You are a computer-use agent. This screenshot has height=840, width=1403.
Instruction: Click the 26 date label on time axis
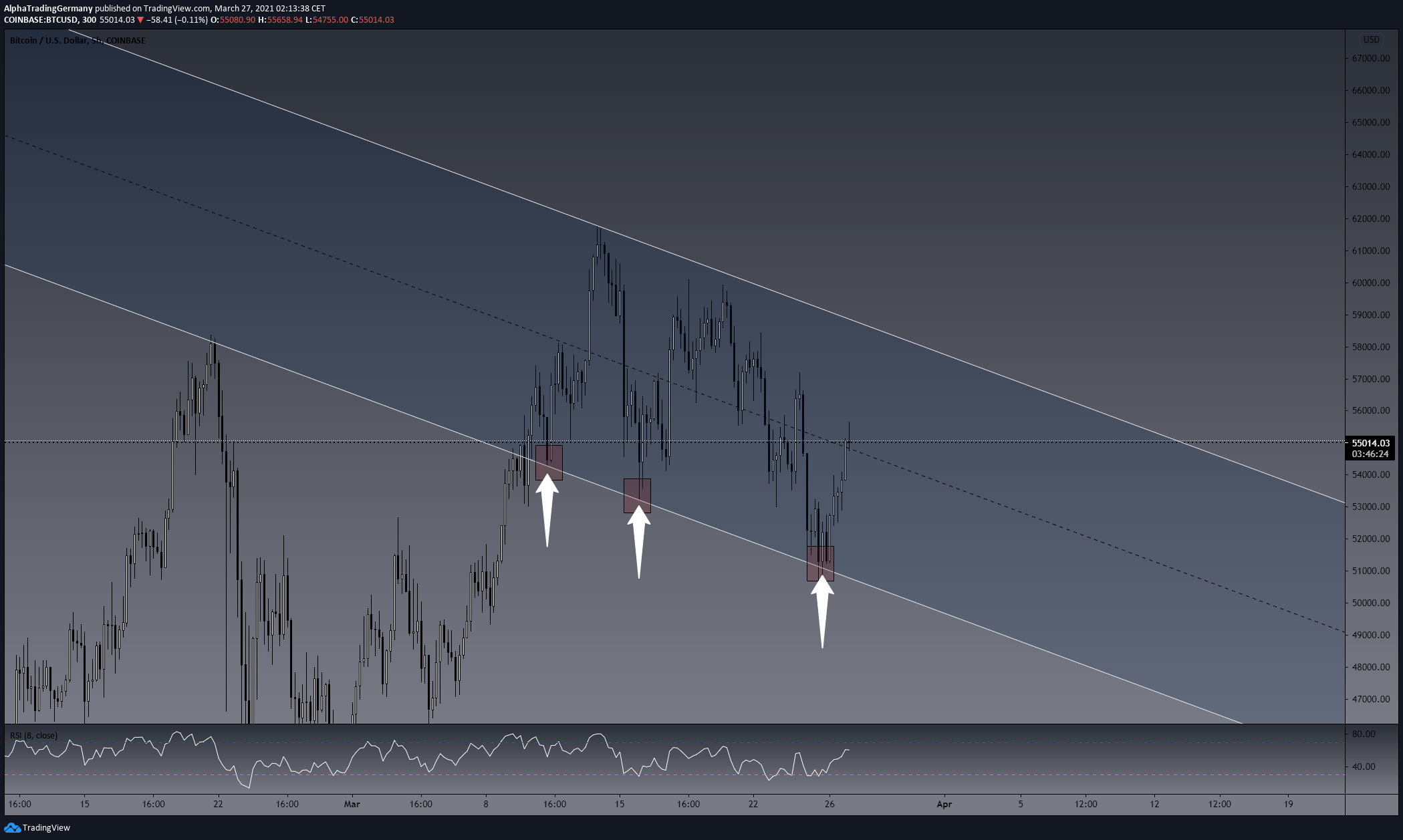click(x=830, y=804)
